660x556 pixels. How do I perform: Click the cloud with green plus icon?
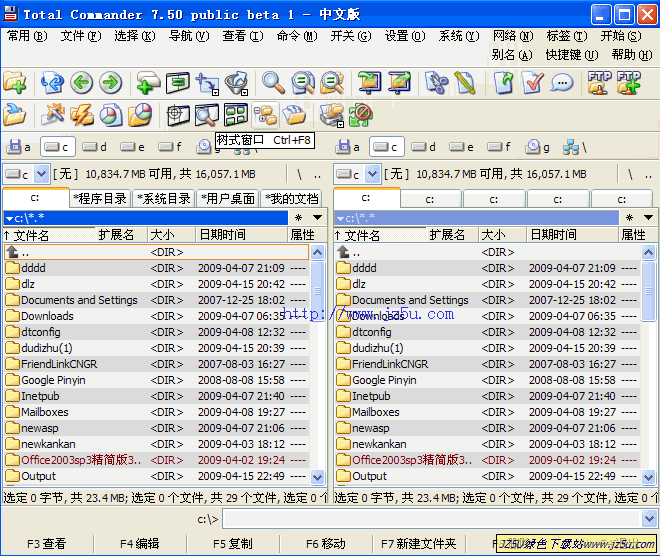point(148,82)
